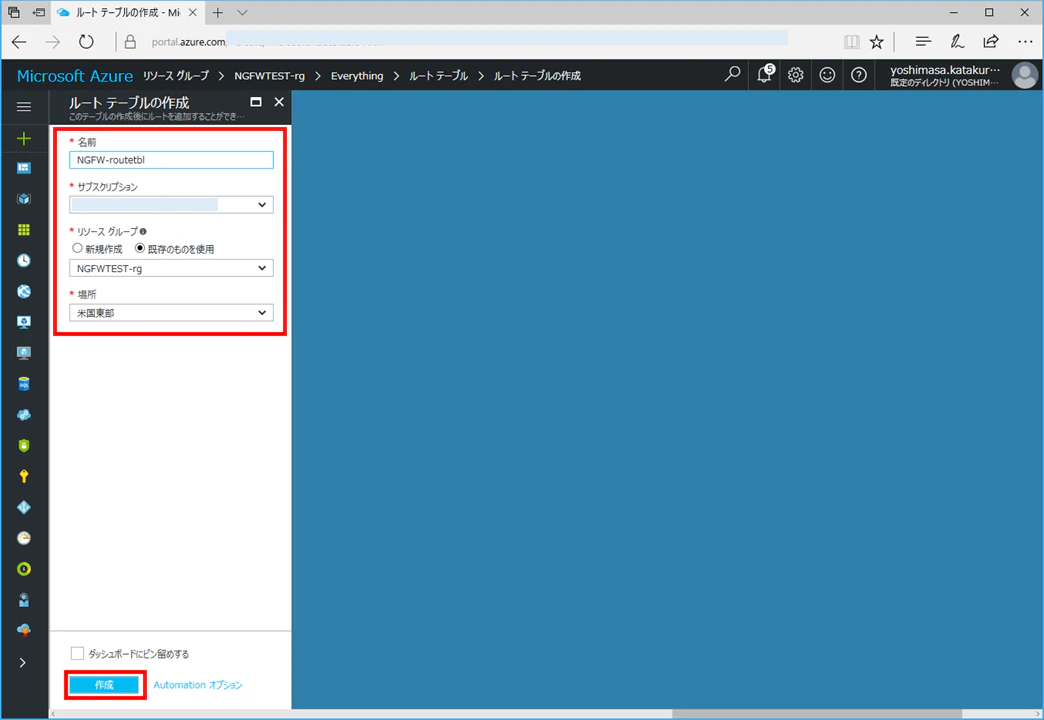Go back in the browser
This screenshot has width=1044, height=720.
[x=19, y=42]
